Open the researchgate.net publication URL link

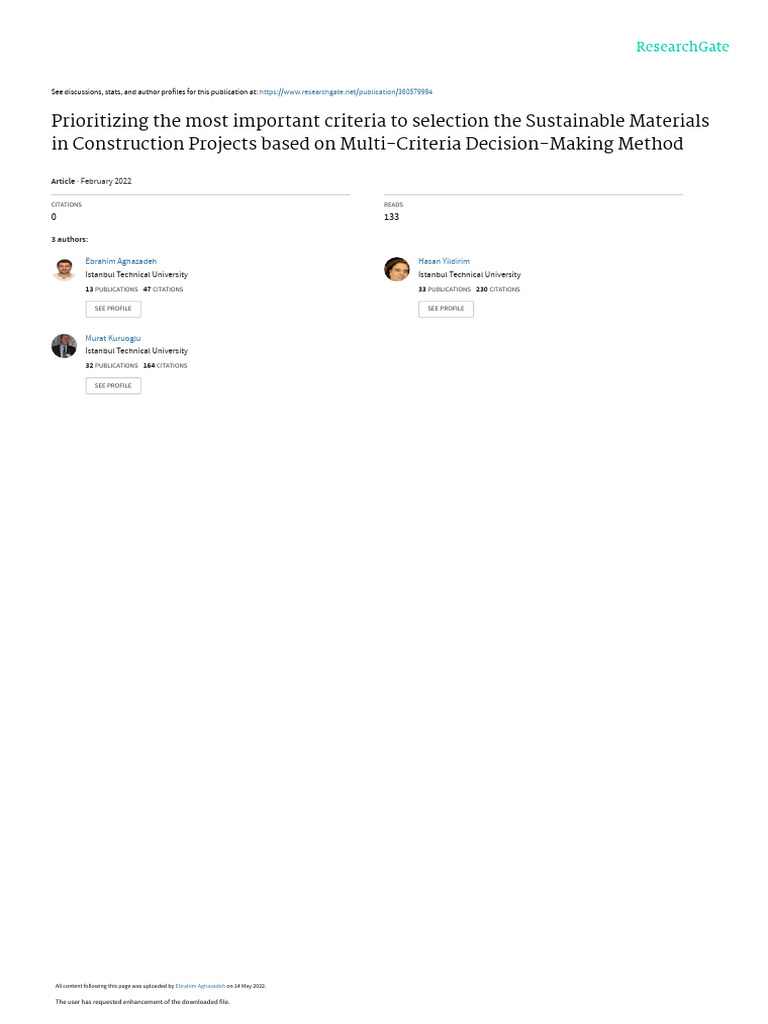point(345,92)
